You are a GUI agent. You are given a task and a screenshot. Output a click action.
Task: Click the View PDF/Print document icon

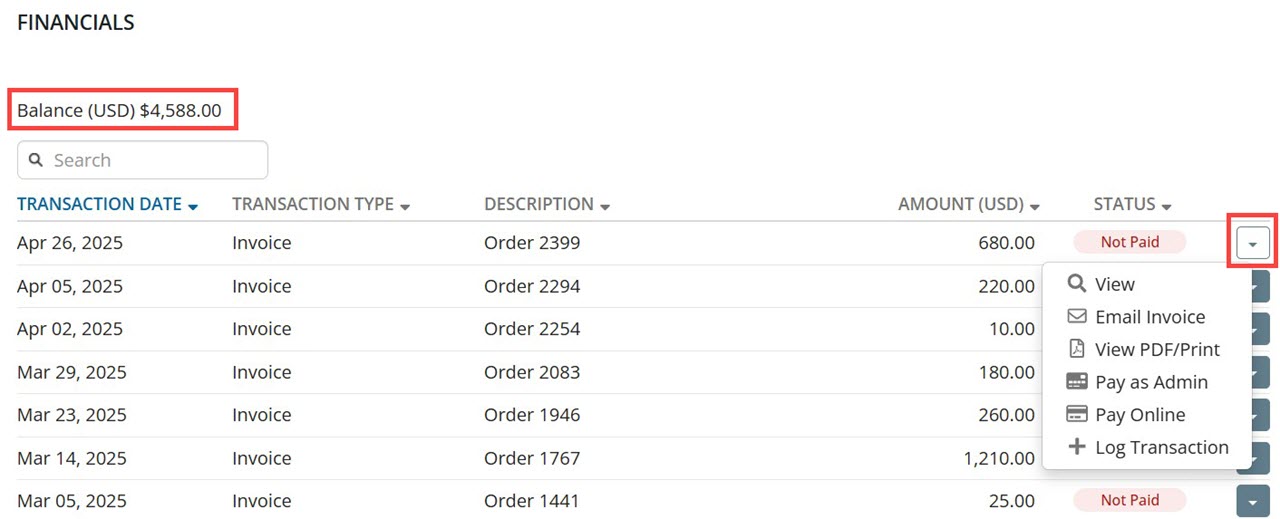click(1077, 349)
